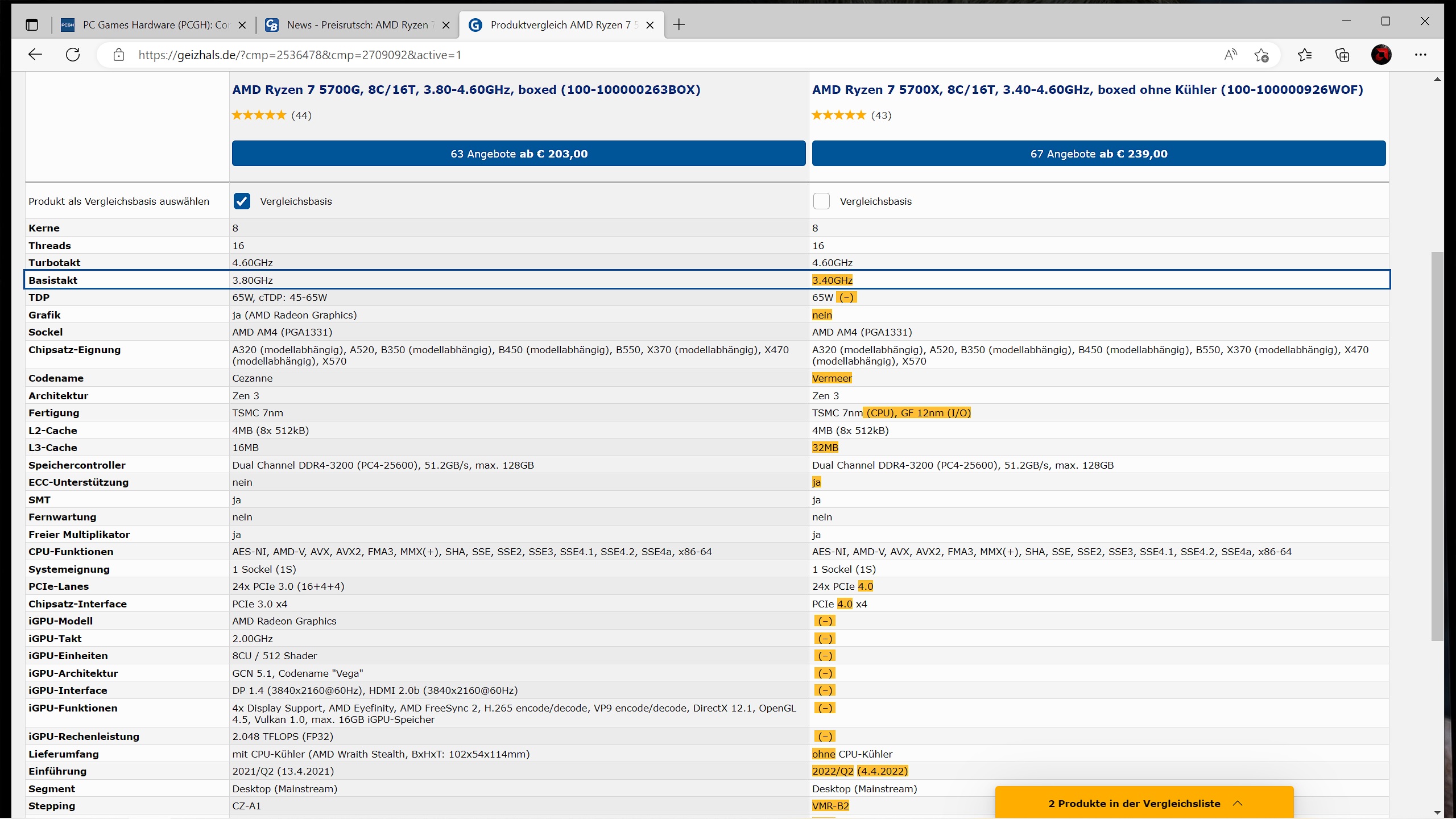Uncheck Vergleichsbasis for Ryzen 7 5700G
The width and height of the screenshot is (1456, 819).
coord(242,201)
